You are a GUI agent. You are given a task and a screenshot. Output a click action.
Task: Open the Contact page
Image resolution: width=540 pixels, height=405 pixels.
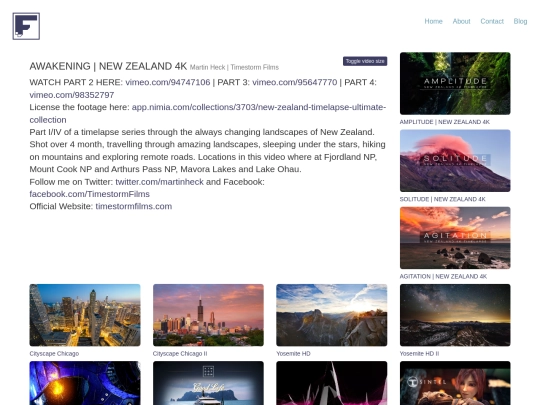pyautogui.click(x=492, y=21)
